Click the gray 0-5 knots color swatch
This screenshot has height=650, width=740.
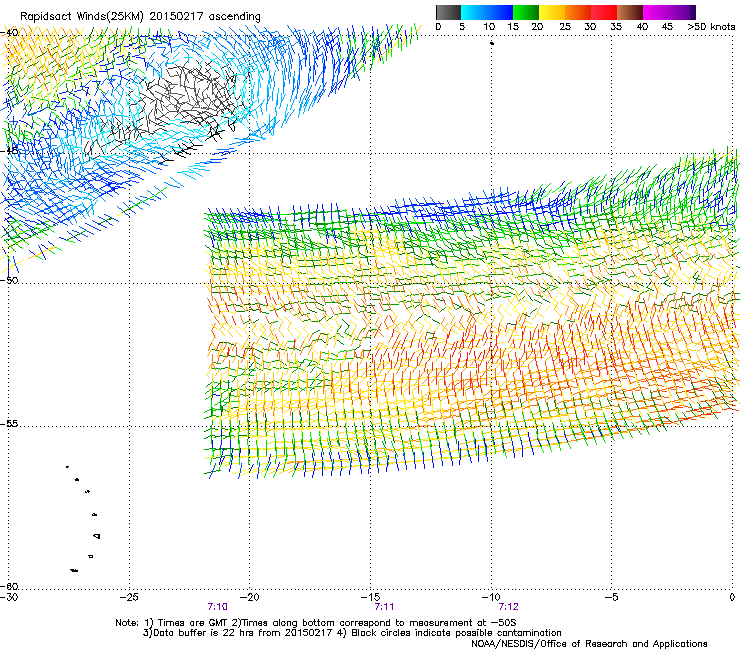(449, 12)
